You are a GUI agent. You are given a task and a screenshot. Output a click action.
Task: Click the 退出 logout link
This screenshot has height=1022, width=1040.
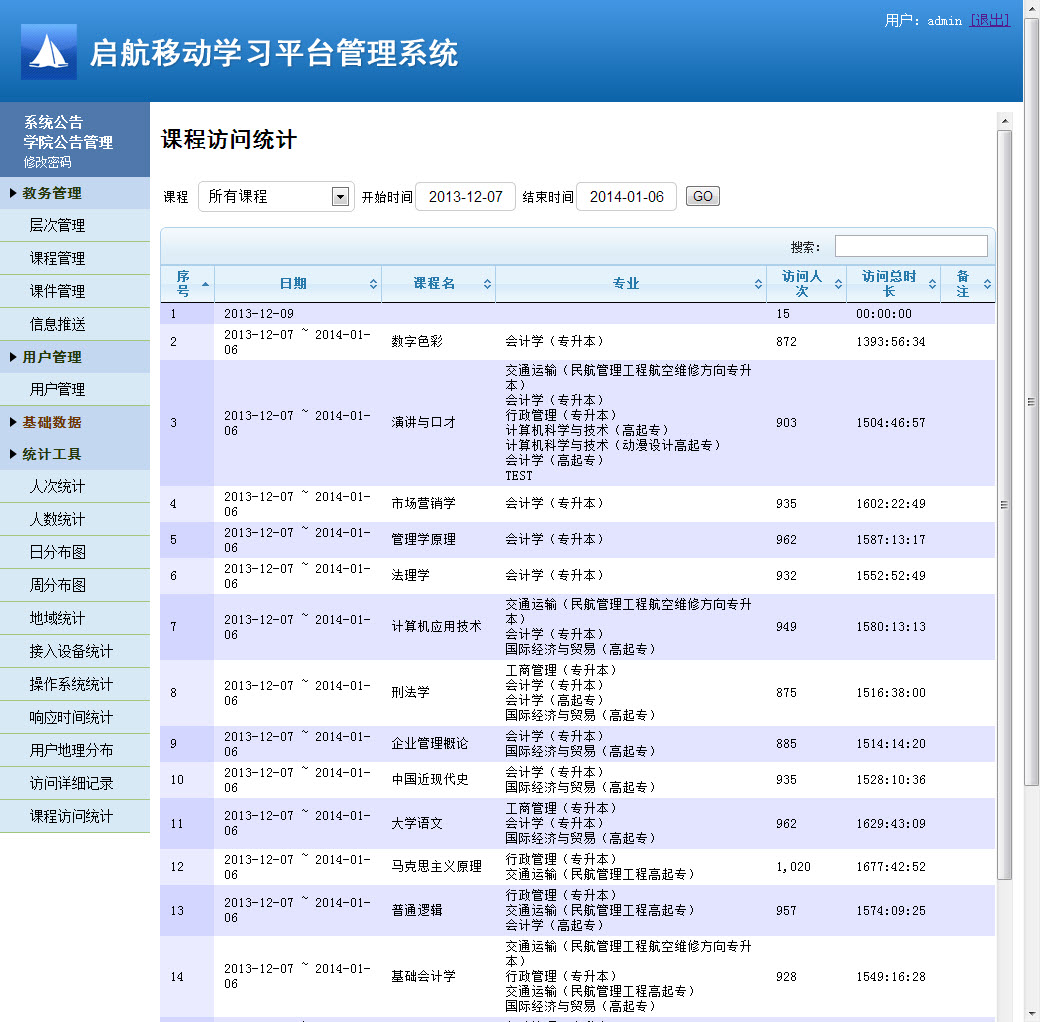(x=989, y=20)
